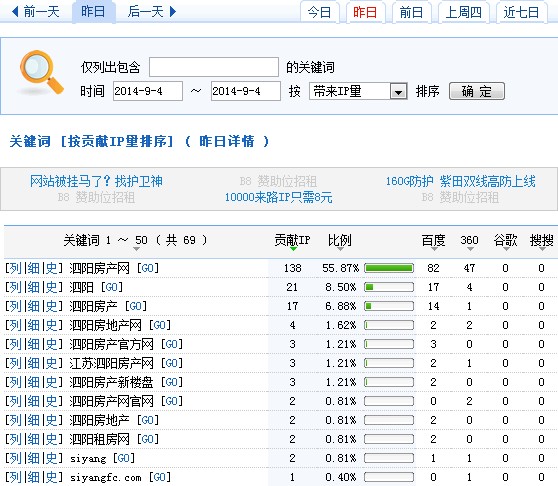Click 史 link for 泗阳房产网 row

(x=51, y=268)
